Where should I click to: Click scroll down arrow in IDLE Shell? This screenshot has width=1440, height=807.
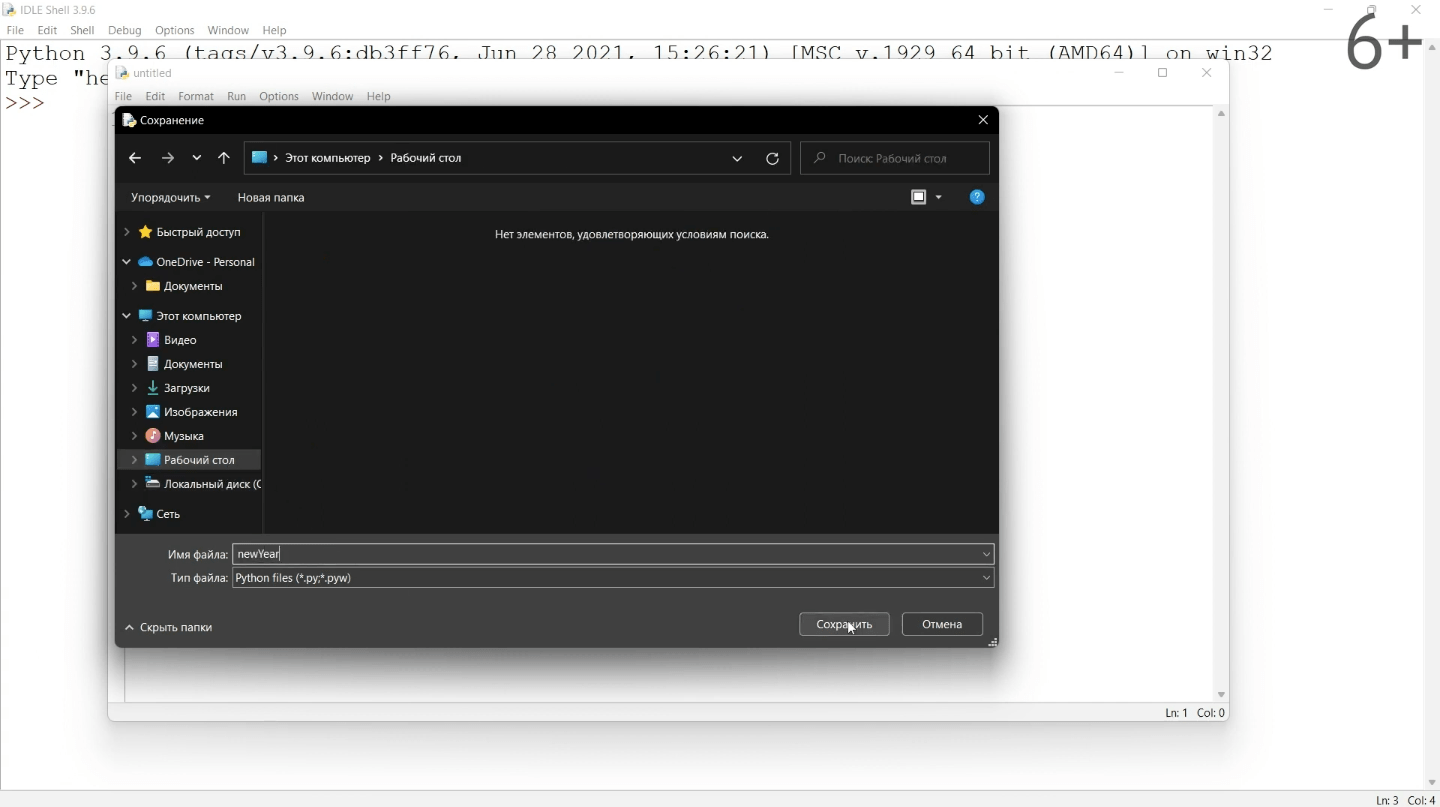[1432, 784]
